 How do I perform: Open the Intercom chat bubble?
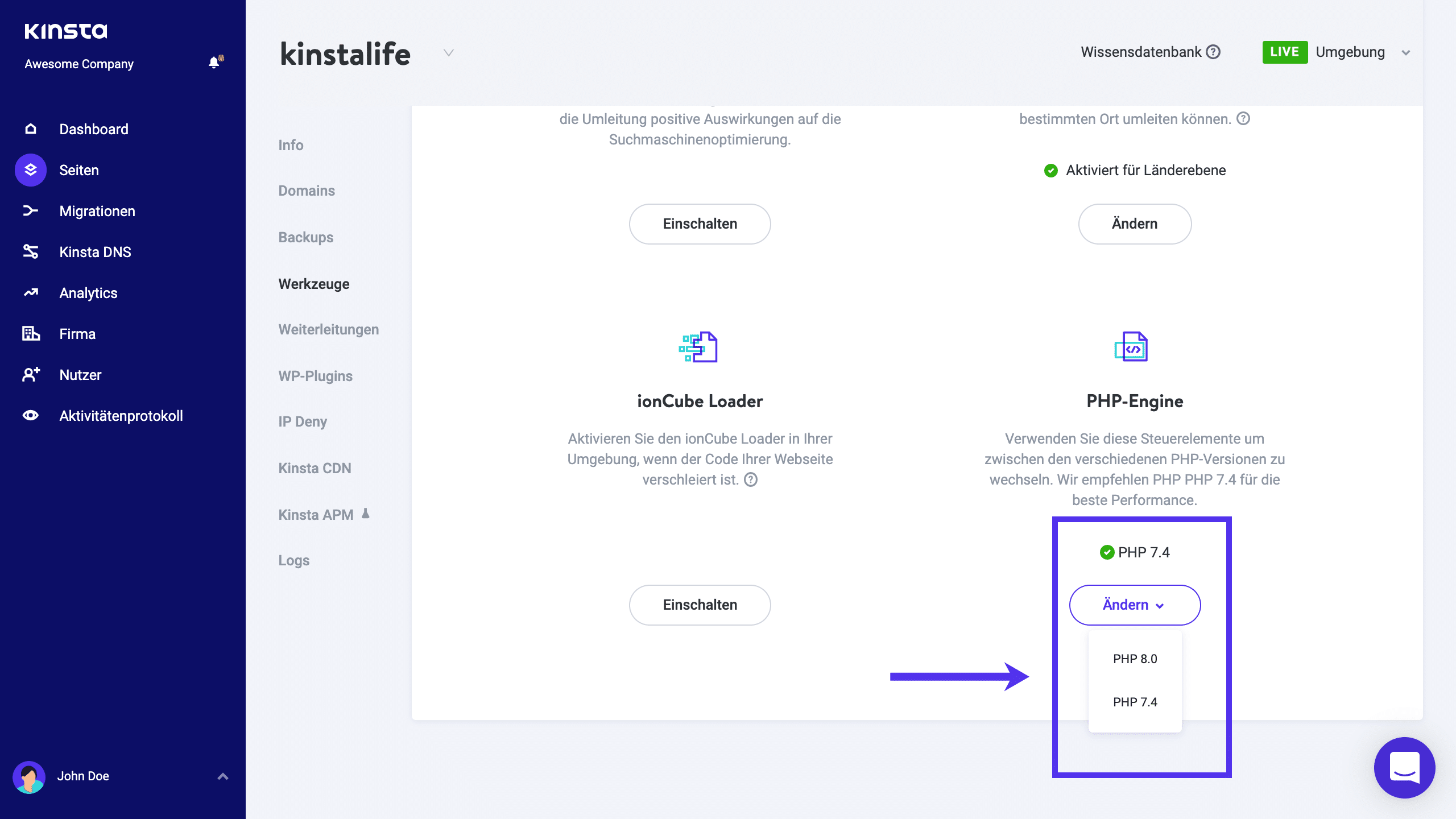[x=1404, y=768]
